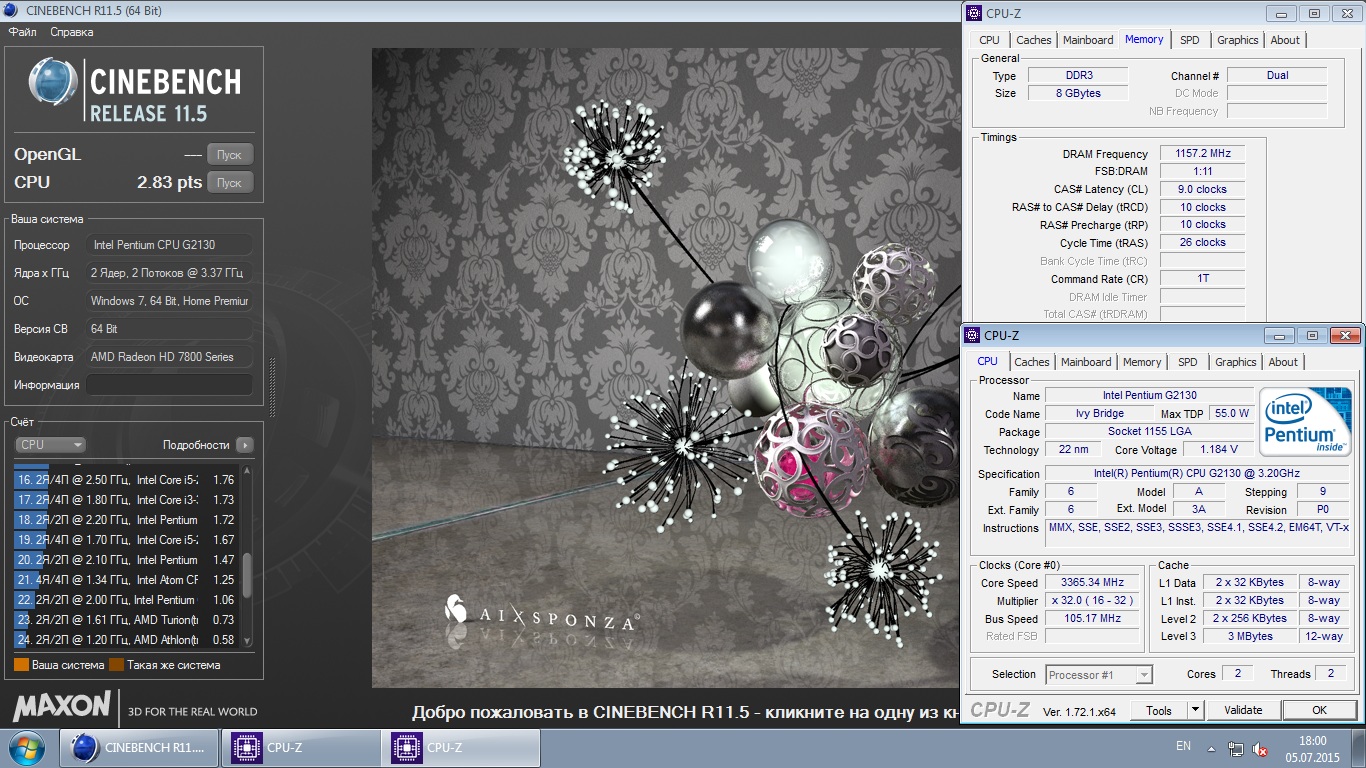Open About tab in lower CPU-Z window

[x=1283, y=362]
